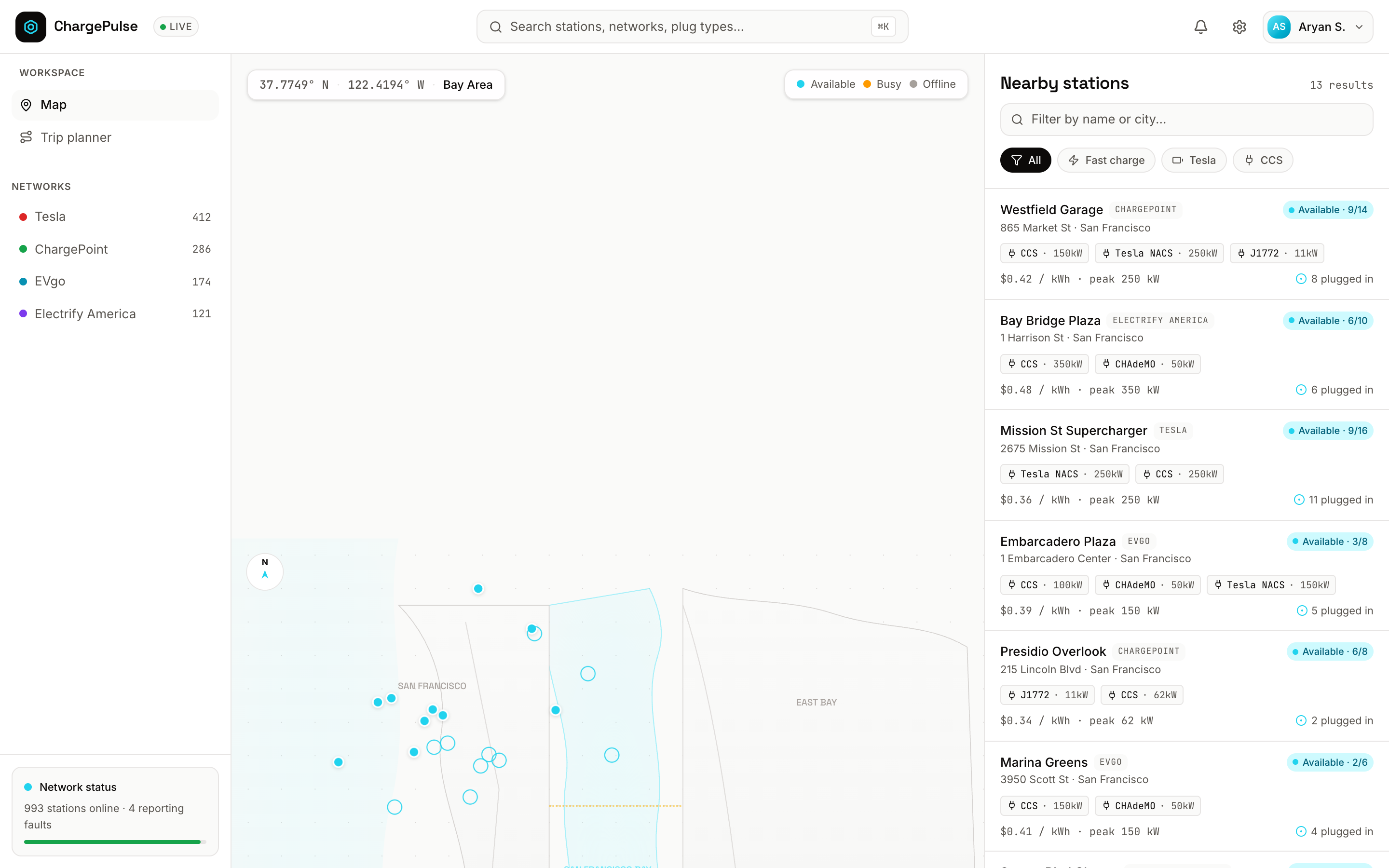Open the Map workspace item

pos(115,105)
